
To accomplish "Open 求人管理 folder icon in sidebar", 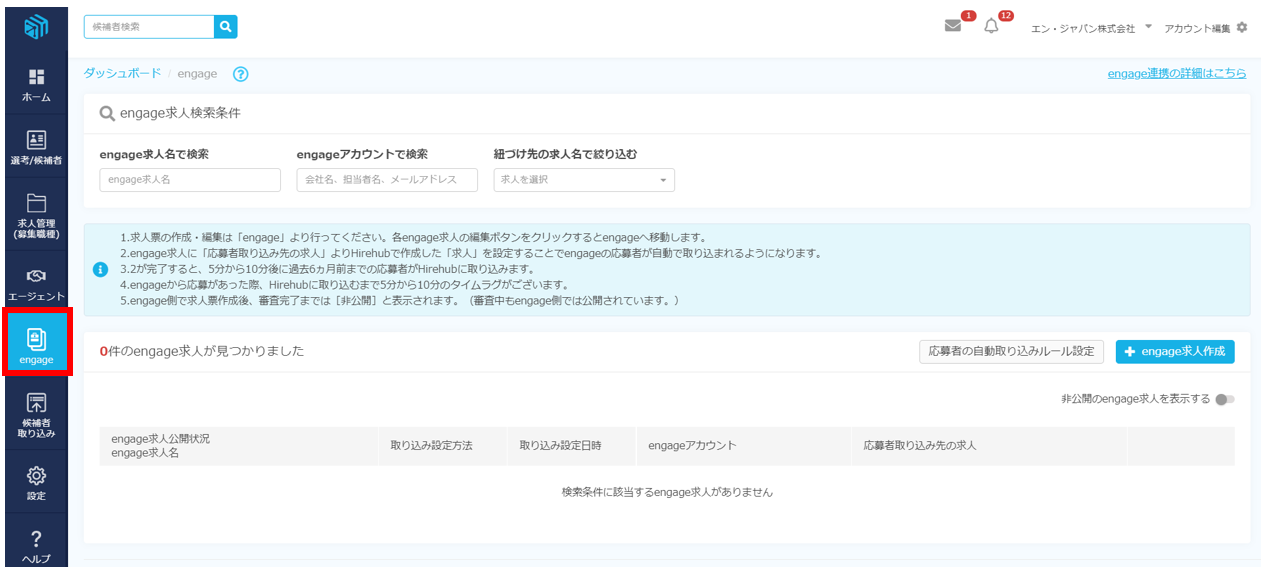I will 36,203.
